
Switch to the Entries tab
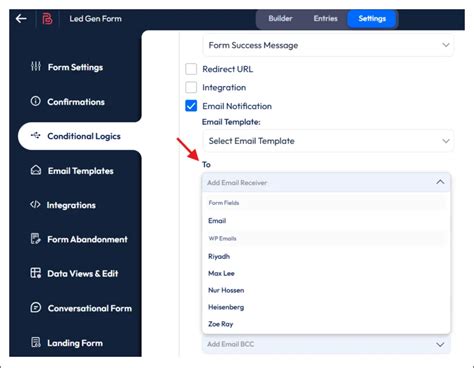(x=325, y=19)
